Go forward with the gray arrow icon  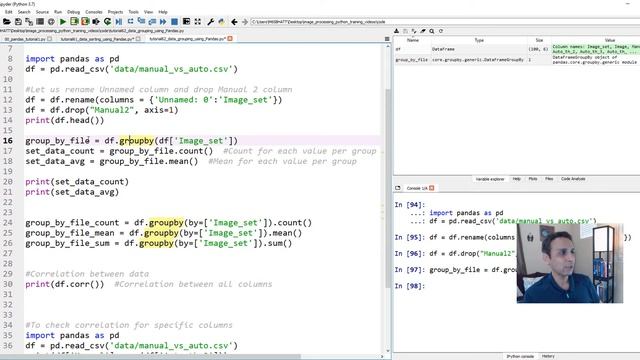click(245, 22)
